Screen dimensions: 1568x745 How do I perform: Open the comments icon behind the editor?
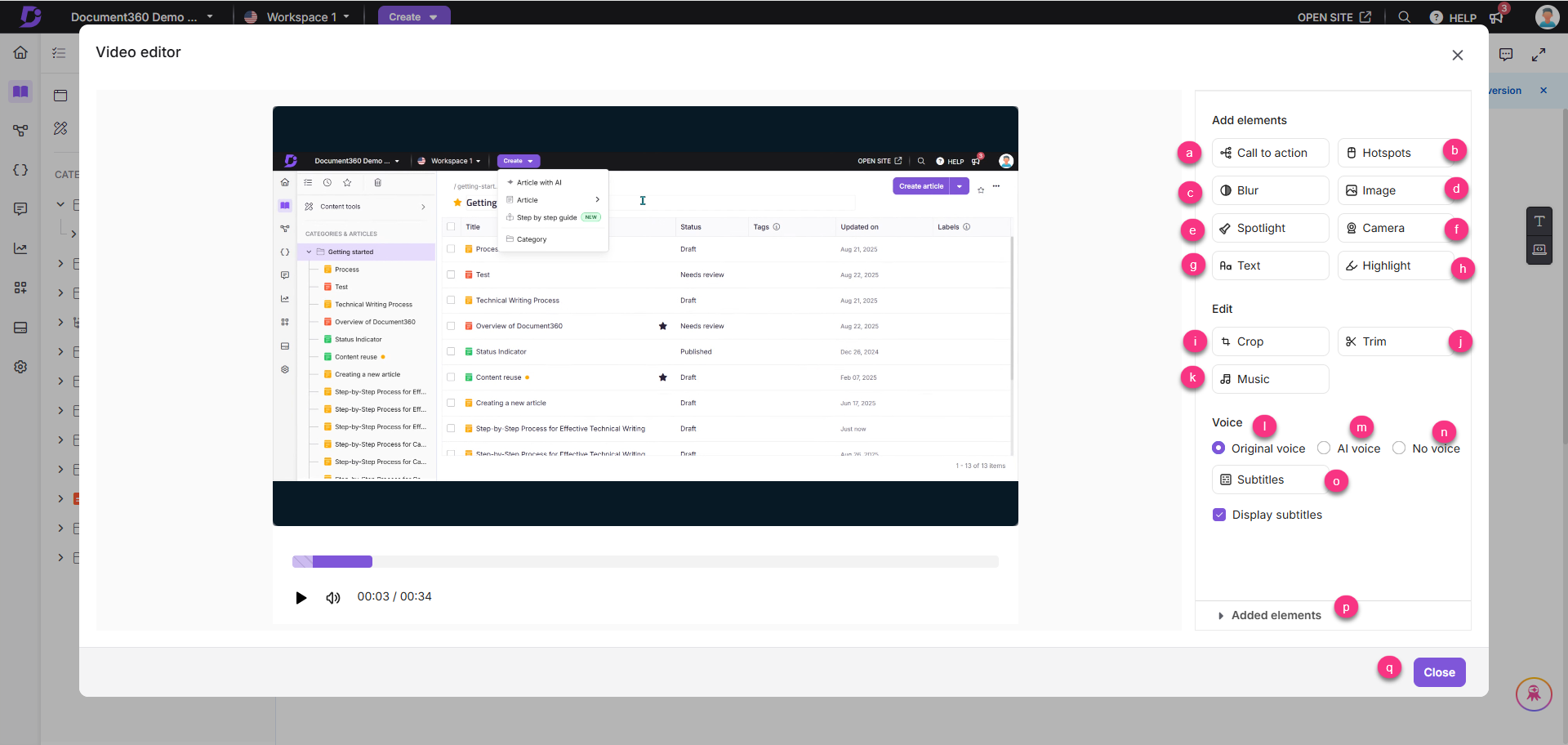pos(1506,55)
